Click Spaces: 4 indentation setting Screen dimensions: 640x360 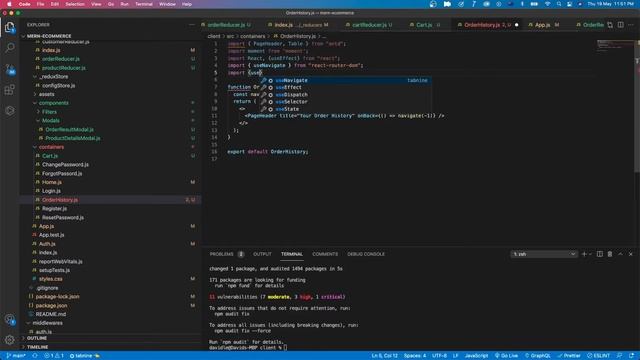click(x=415, y=356)
